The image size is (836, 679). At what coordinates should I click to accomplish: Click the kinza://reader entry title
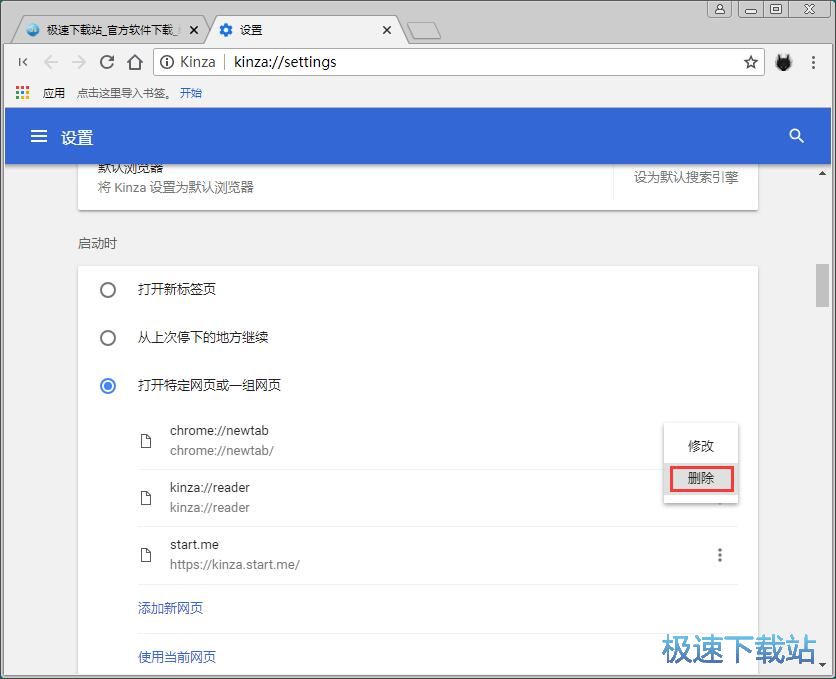point(210,488)
